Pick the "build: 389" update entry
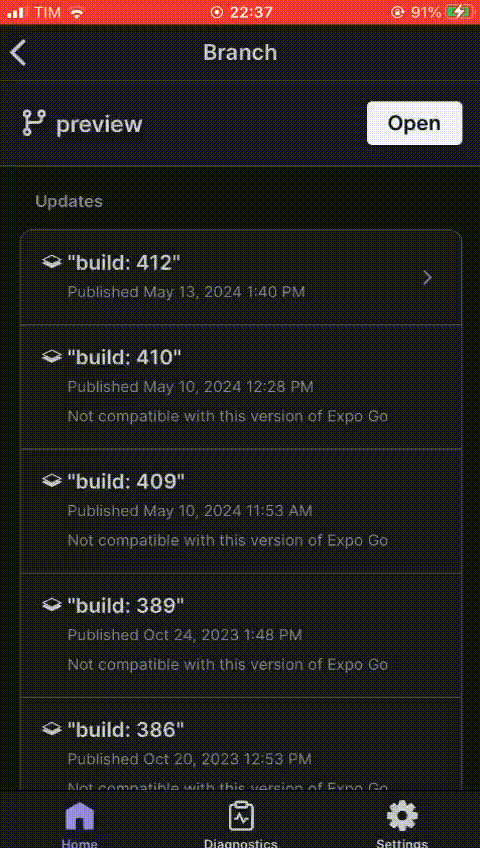Screen dimensions: 480x848 coord(241,635)
